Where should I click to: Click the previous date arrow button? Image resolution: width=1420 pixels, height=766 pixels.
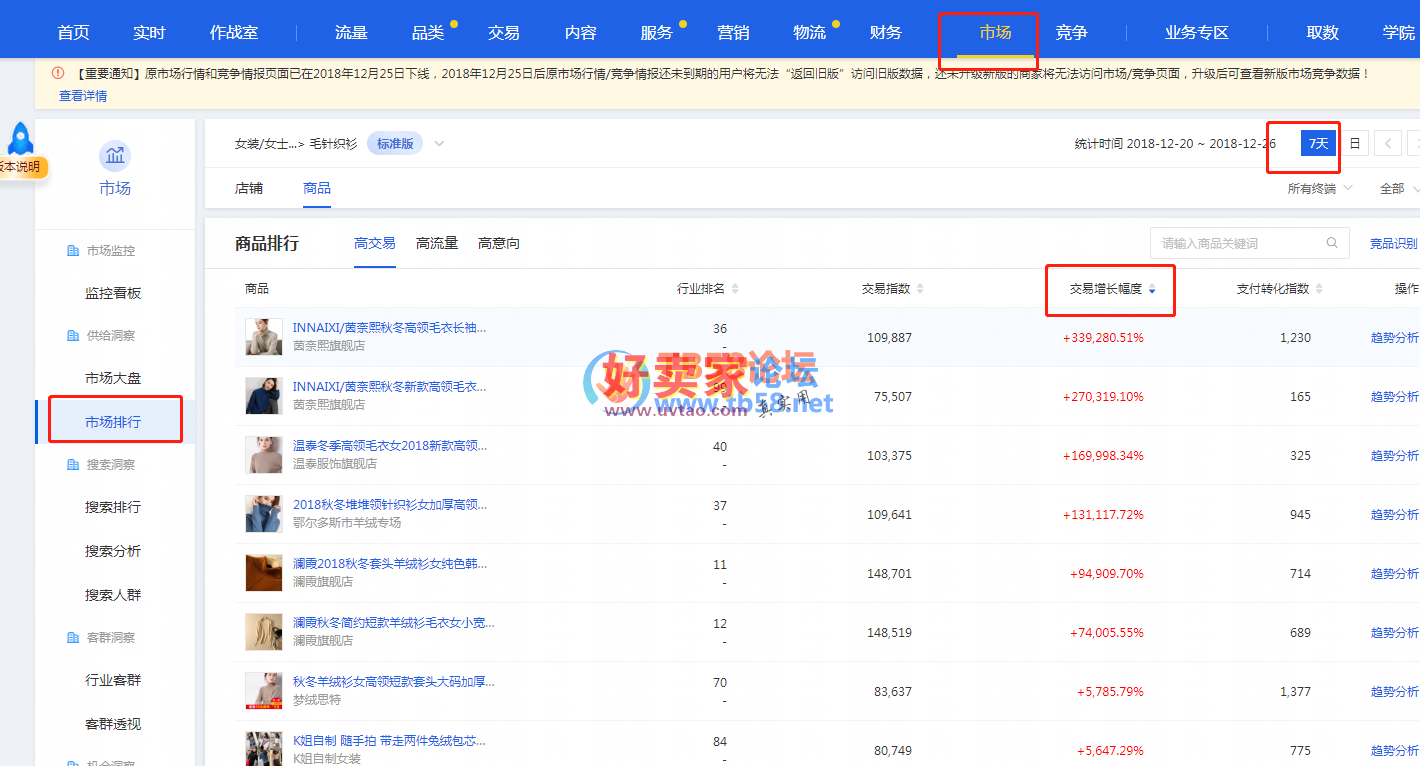point(1387,144)
